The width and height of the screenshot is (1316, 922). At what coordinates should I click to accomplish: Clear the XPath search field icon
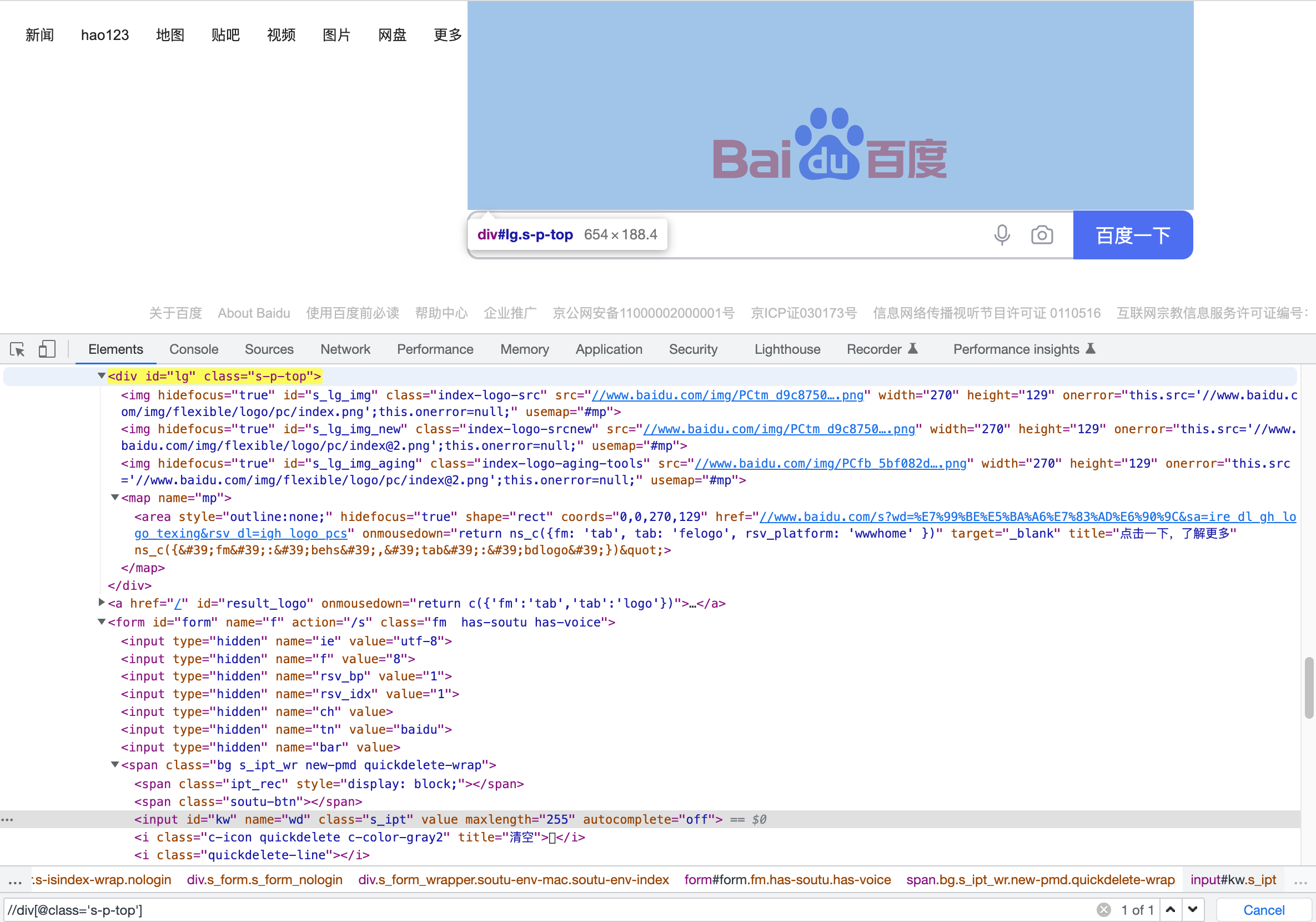point(1103,909)
